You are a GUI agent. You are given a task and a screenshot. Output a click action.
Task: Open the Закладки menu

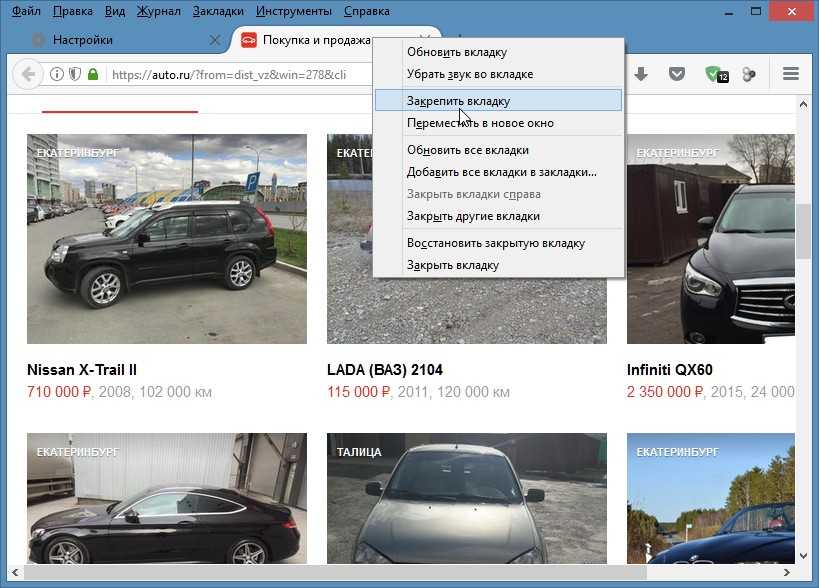pyautogui.click(x=217, y=11)
